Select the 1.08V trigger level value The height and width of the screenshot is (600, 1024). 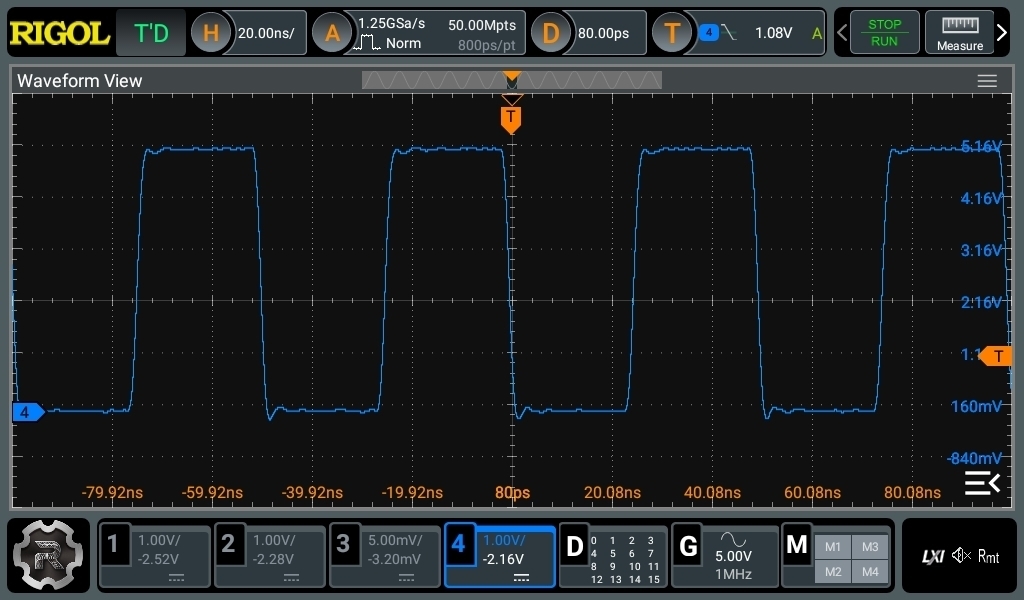(773, 33)
